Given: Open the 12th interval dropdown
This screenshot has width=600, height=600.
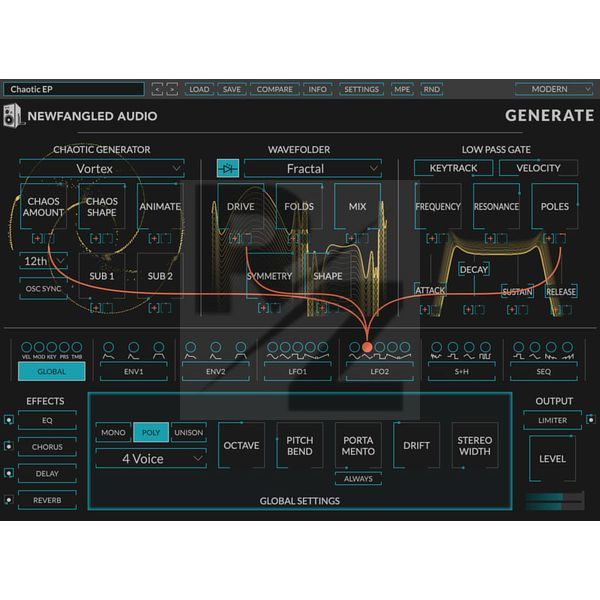Looking at the screenshot, I should [x=43, y=261].
